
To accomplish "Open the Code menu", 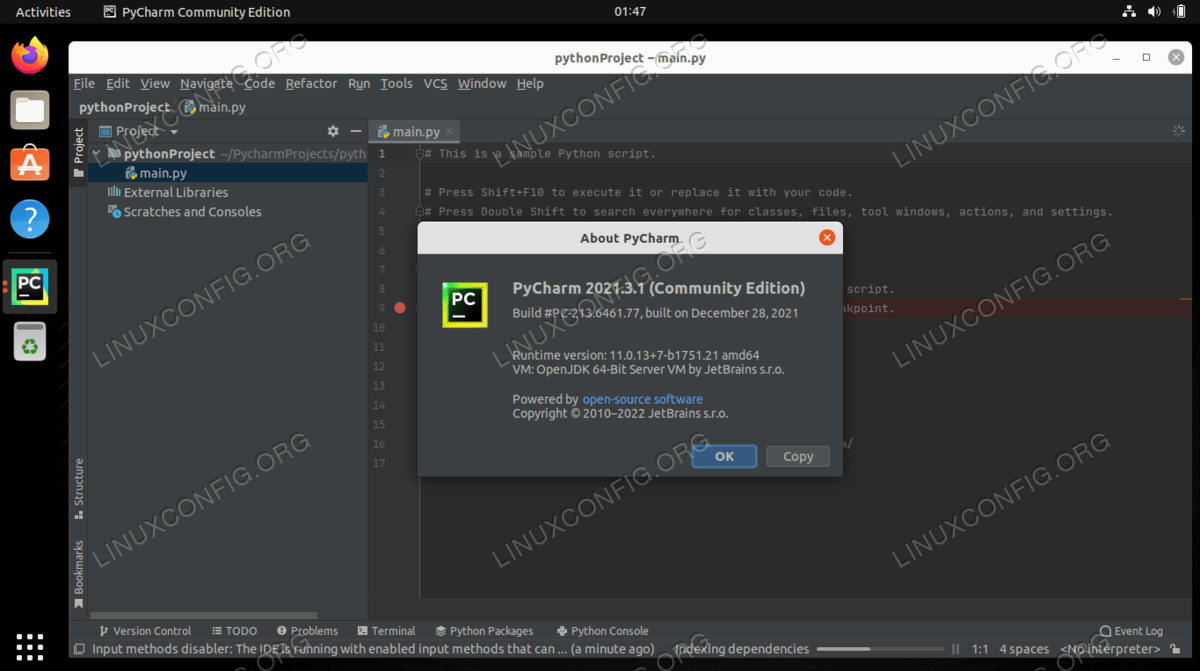I will (259, 84).
